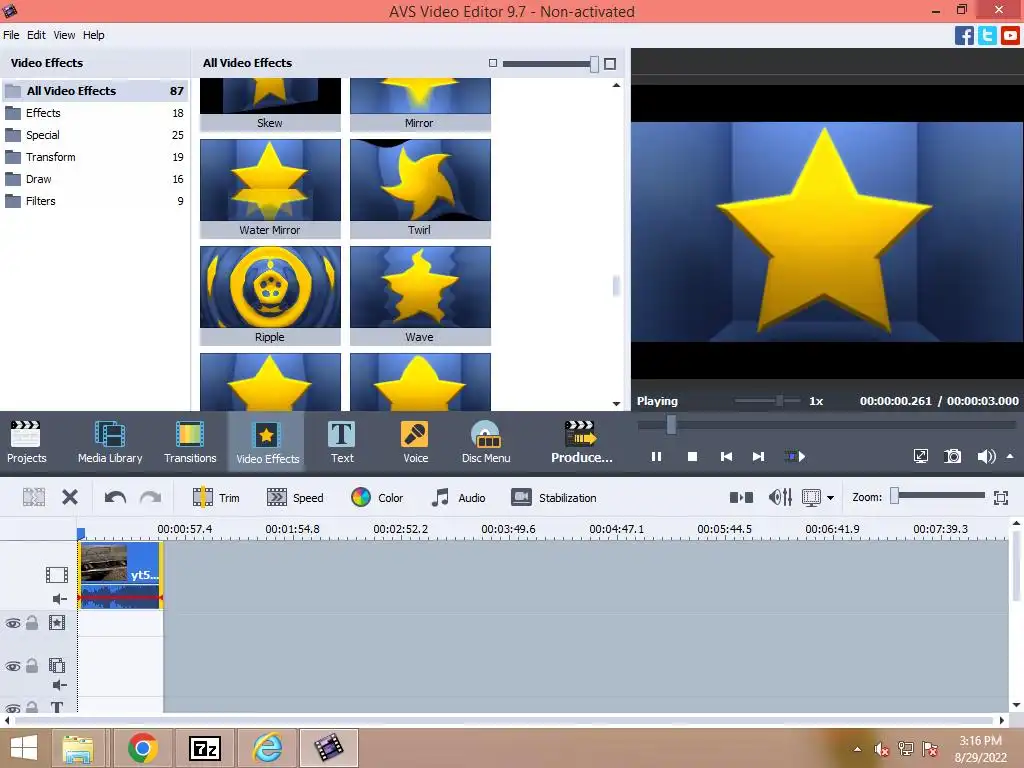Lock the video overlay track
The width and height of the screenshot is (1024, 768).
click(32, 666)
